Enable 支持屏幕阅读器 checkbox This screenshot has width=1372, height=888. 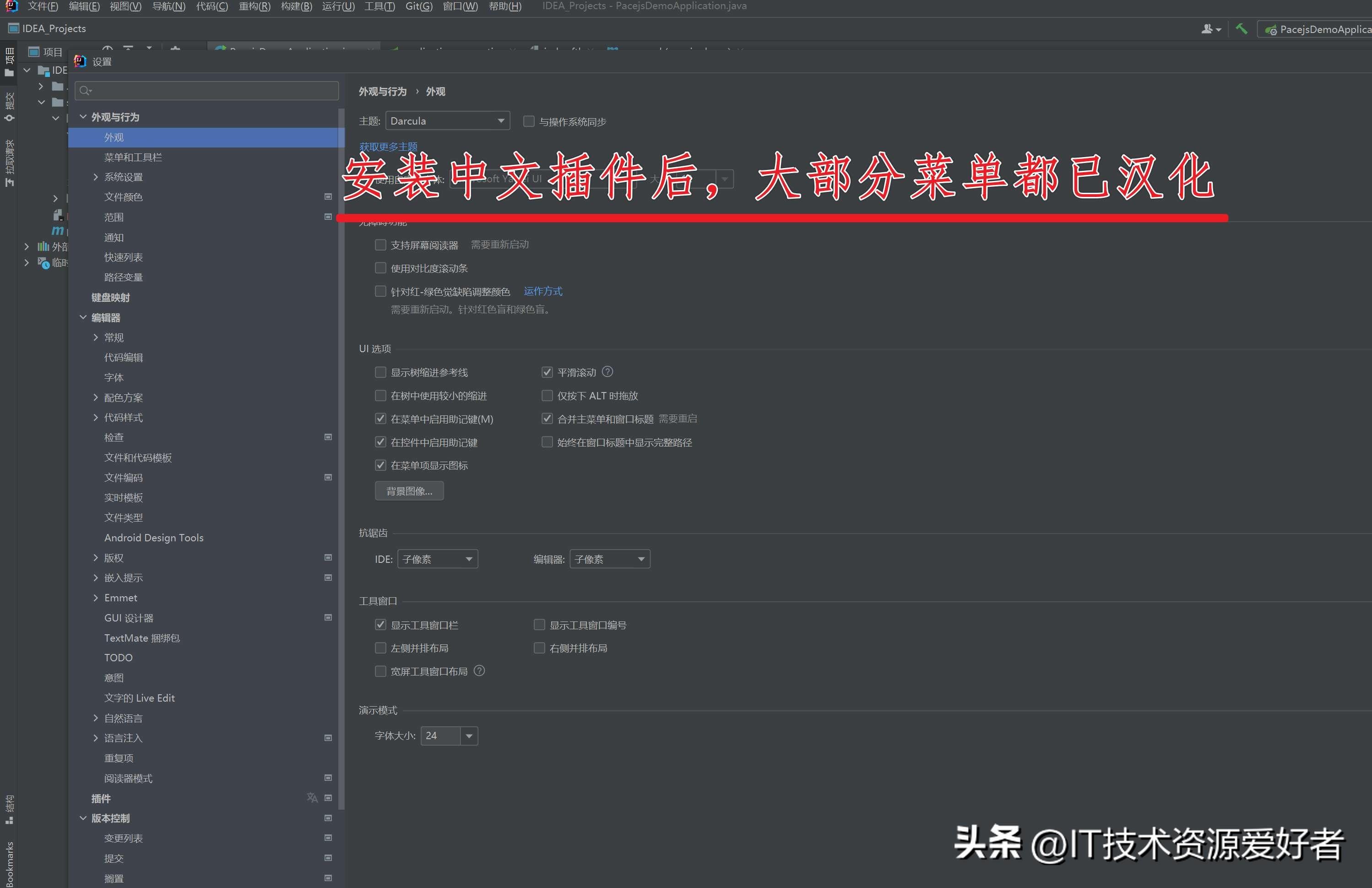coord(380,245)
